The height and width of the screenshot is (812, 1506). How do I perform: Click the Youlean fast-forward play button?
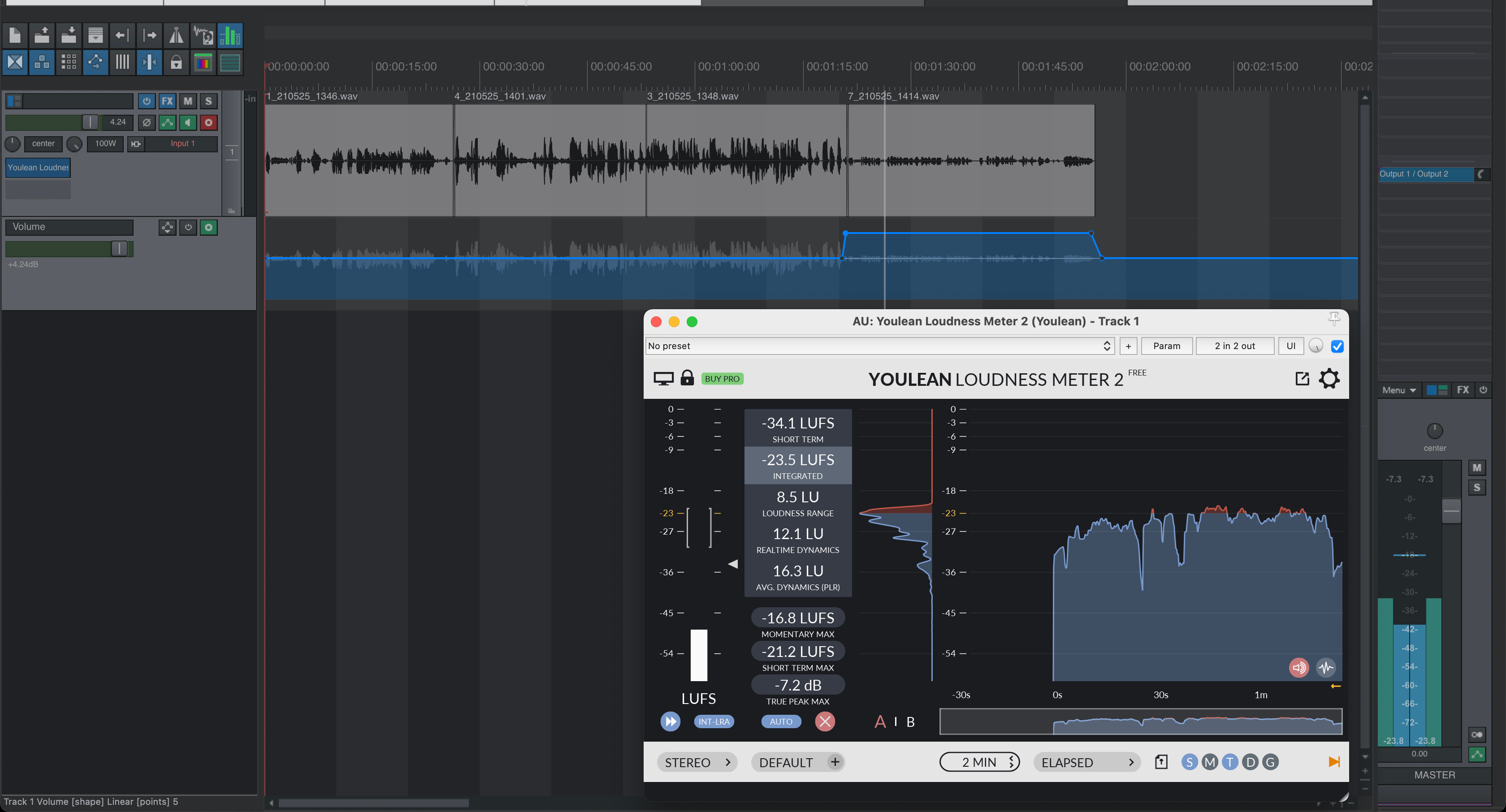click(670, 721)
